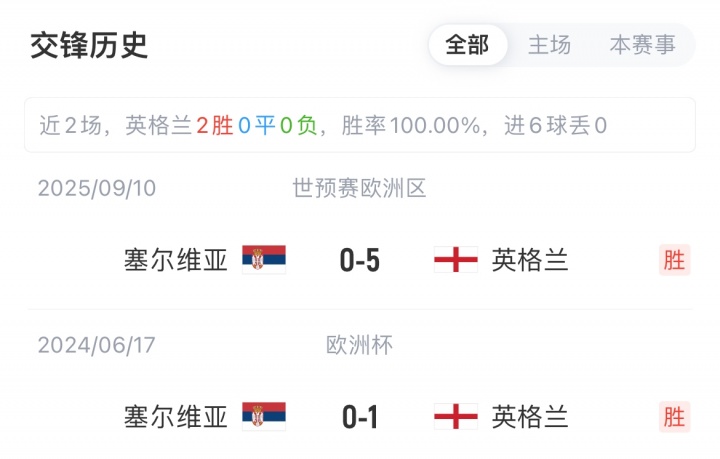Image resolution: width=720 pixels, height=459 pixels.
Task: Open the 0-5 match score
Action: coord(360,261)
